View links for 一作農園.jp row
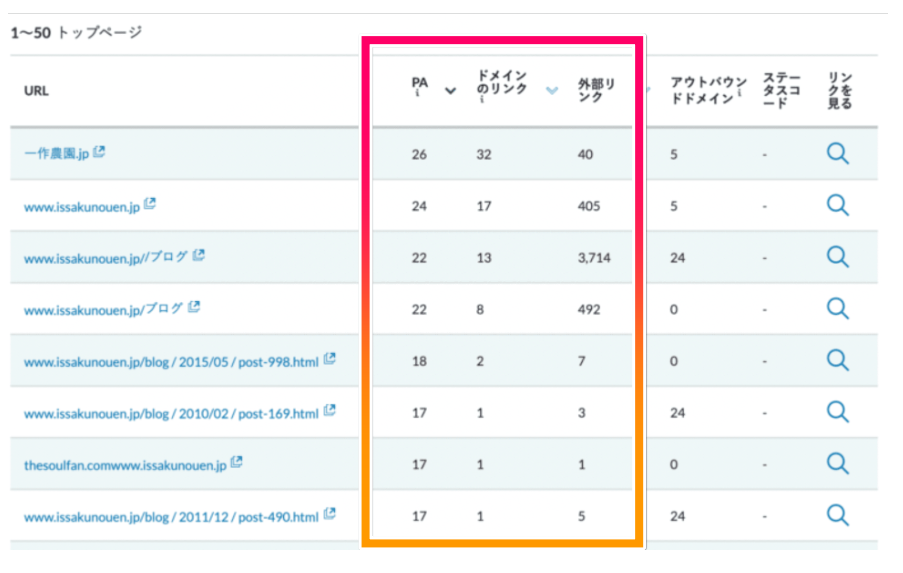 pos(837,154)
